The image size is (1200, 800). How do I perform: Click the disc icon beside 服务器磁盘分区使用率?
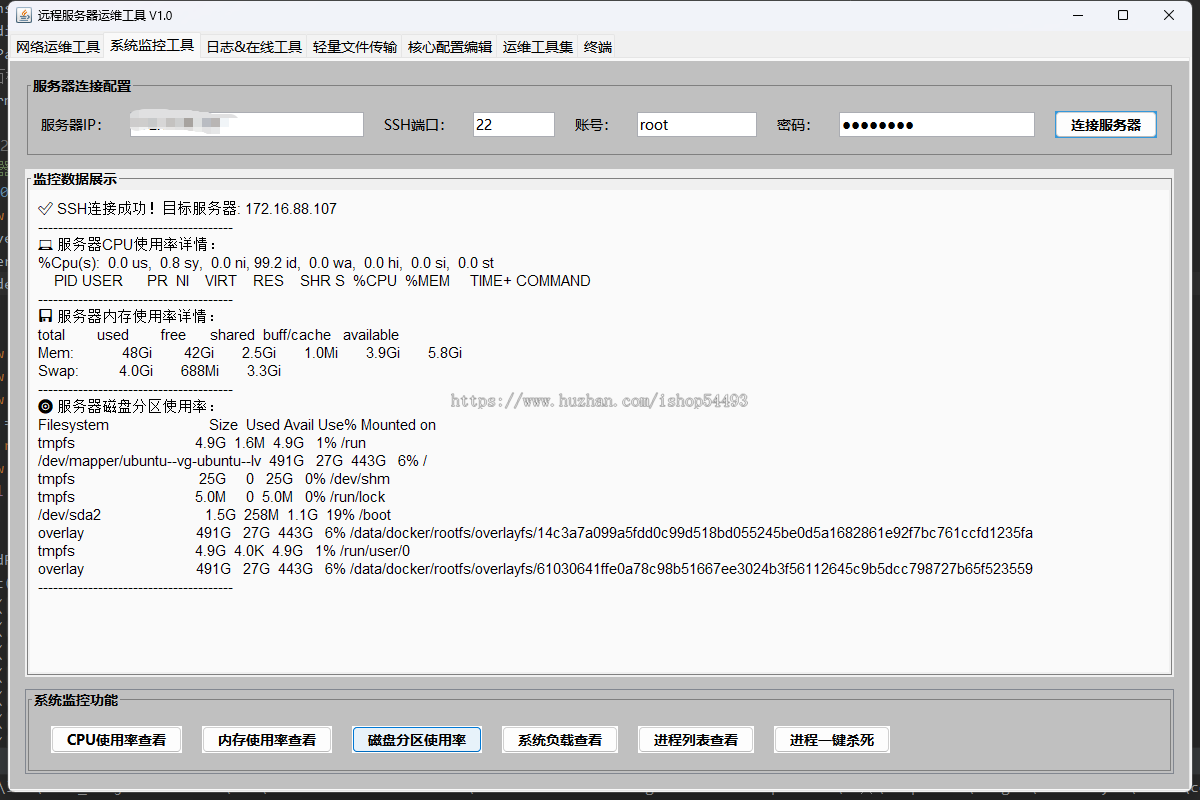coord(45,407)
